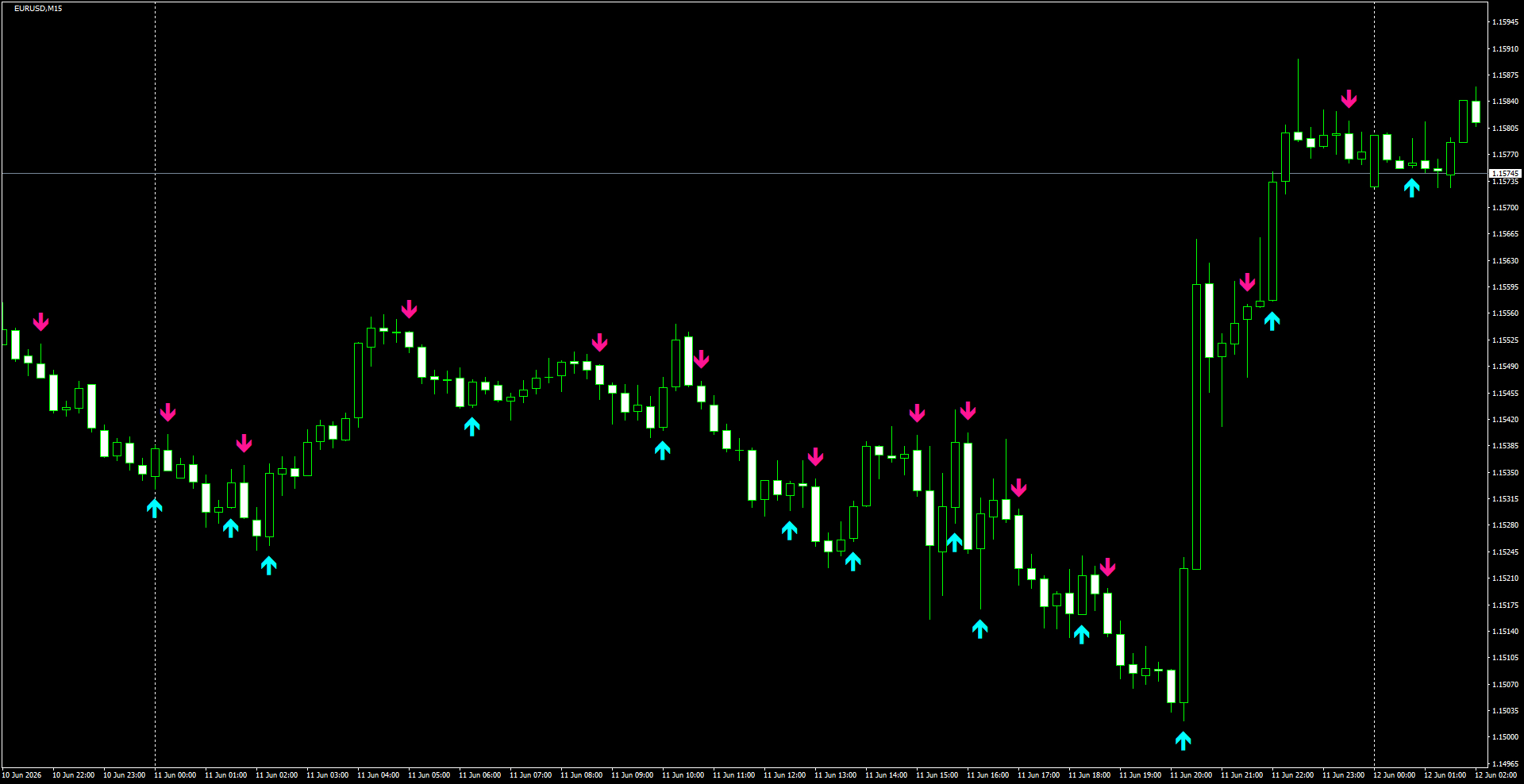Click the price label 1.15210
The width and height of the screenshot is (1524, 784).
tap(1505, 578)
